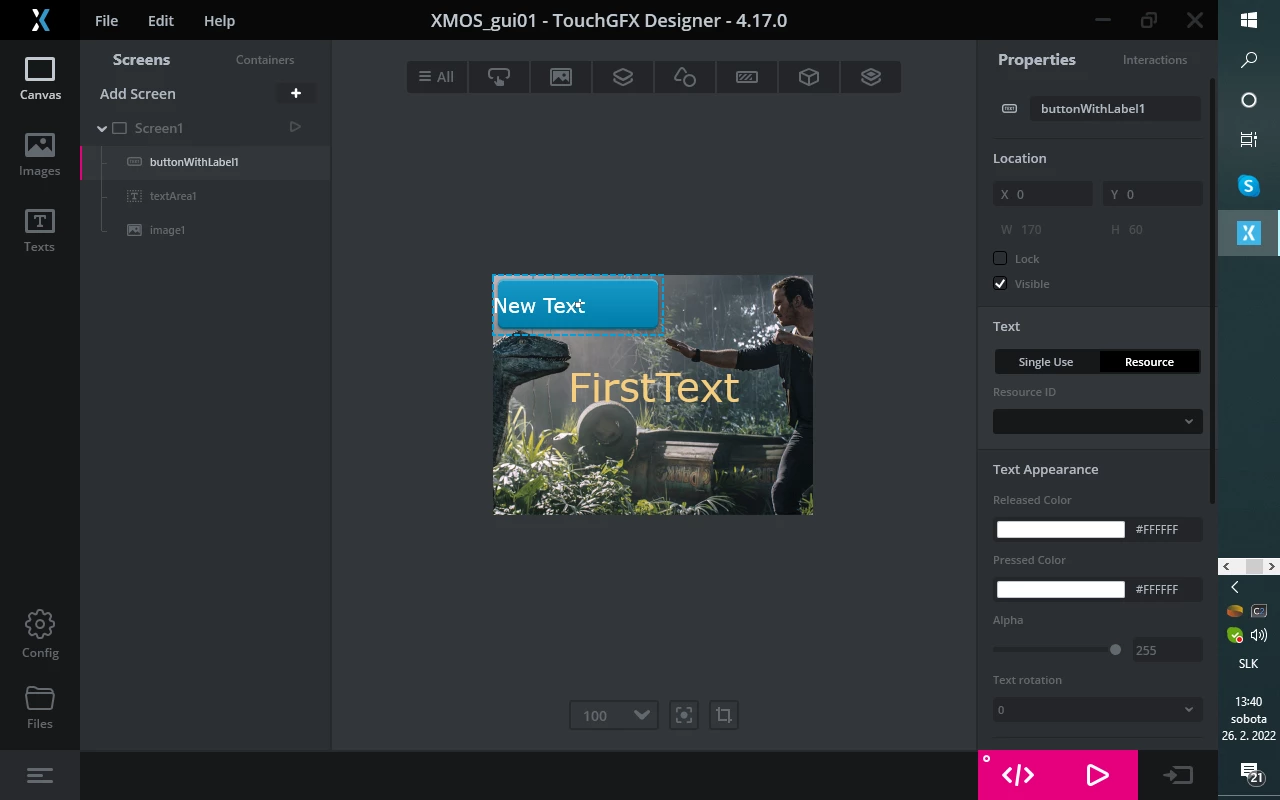The height and width of the screenshot is (800, 1280).
Task: Show the Progress Indicators widget category
Action: (x=747, y=77)
